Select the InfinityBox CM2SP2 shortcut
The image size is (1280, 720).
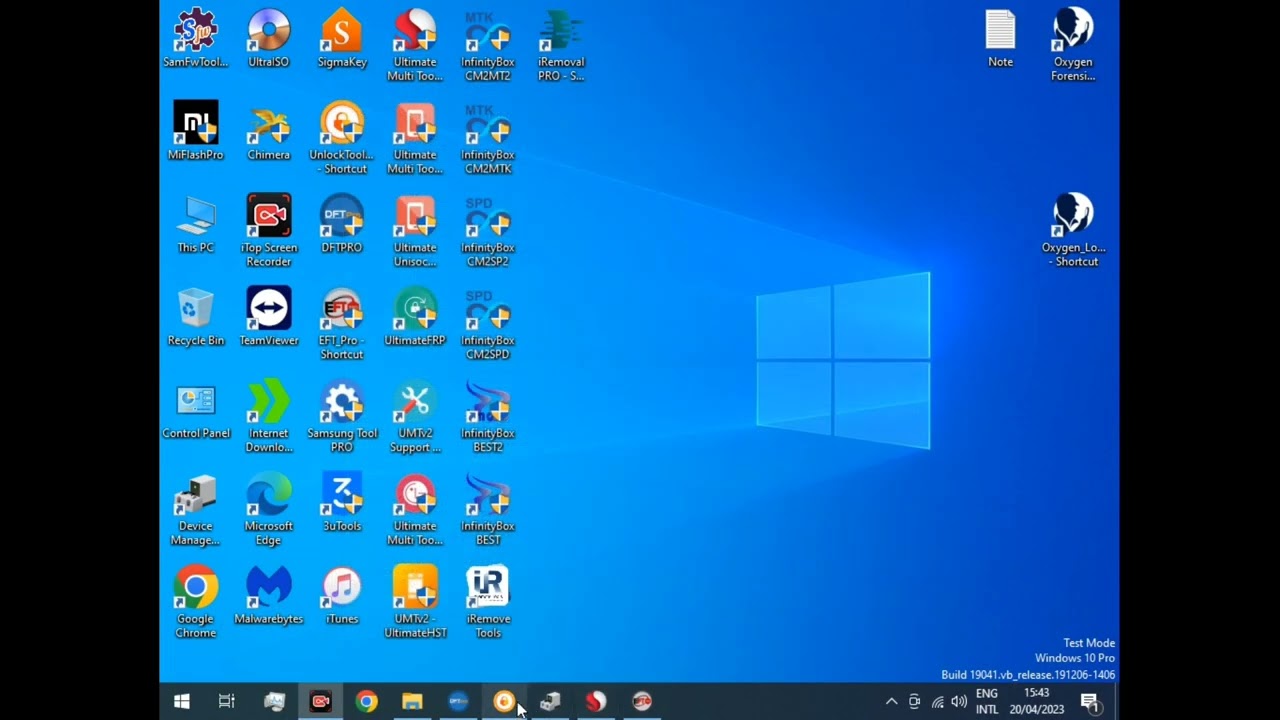488,231
